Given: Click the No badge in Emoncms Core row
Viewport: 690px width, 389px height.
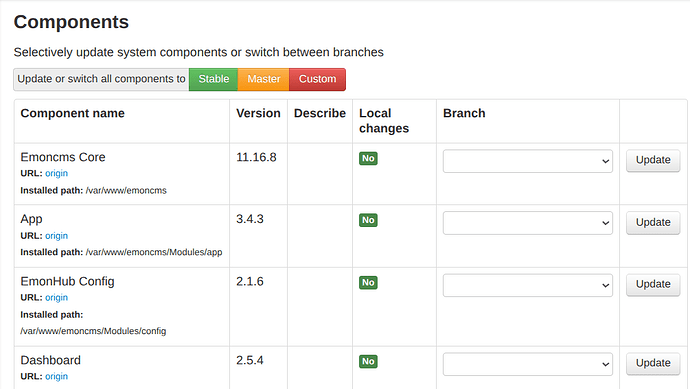Looking at the screenshot, I should pyautogui.click(x=368, y=158).
